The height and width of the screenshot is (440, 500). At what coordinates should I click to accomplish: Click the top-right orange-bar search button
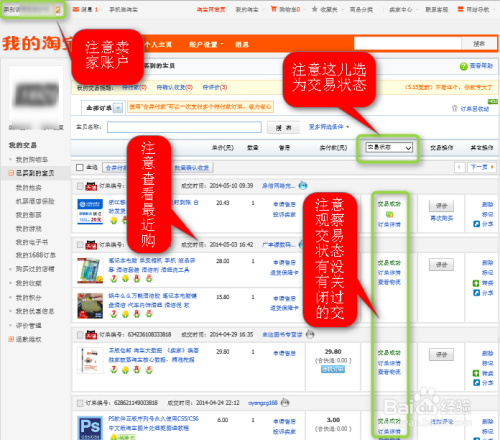tap(479, 43)
